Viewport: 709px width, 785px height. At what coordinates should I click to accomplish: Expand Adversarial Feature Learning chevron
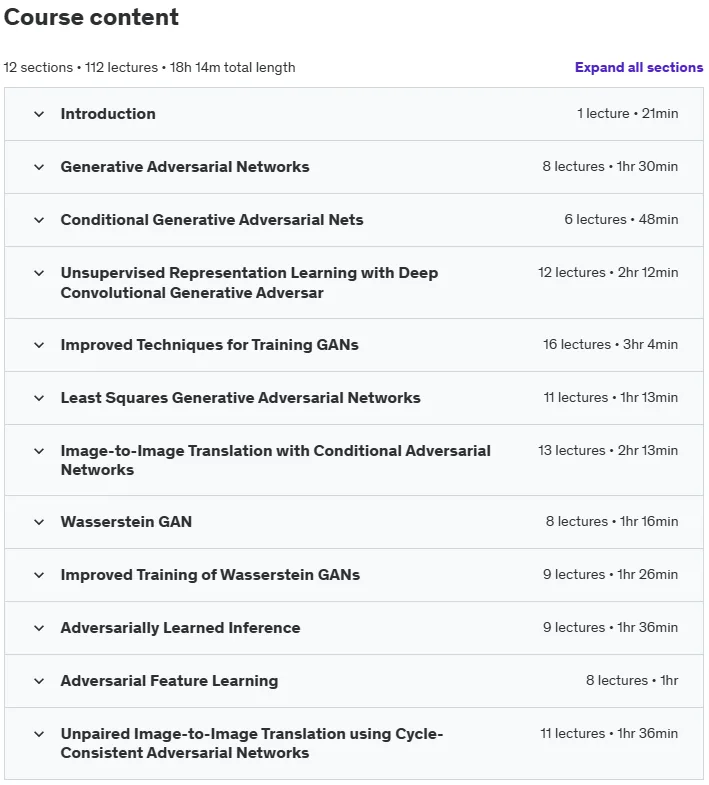[x=39, y=682]
